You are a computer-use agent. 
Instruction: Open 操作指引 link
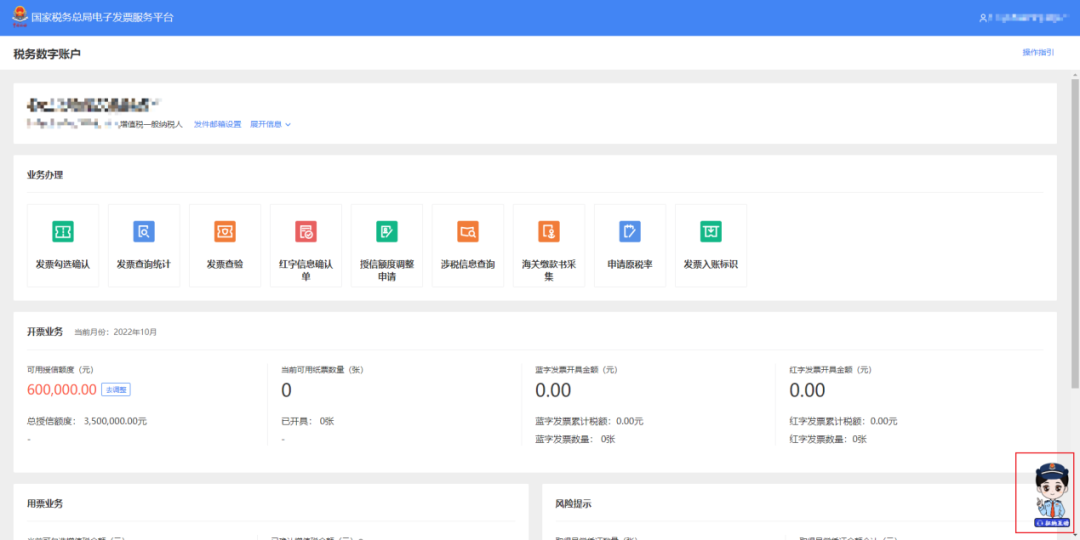point(1039,52)
